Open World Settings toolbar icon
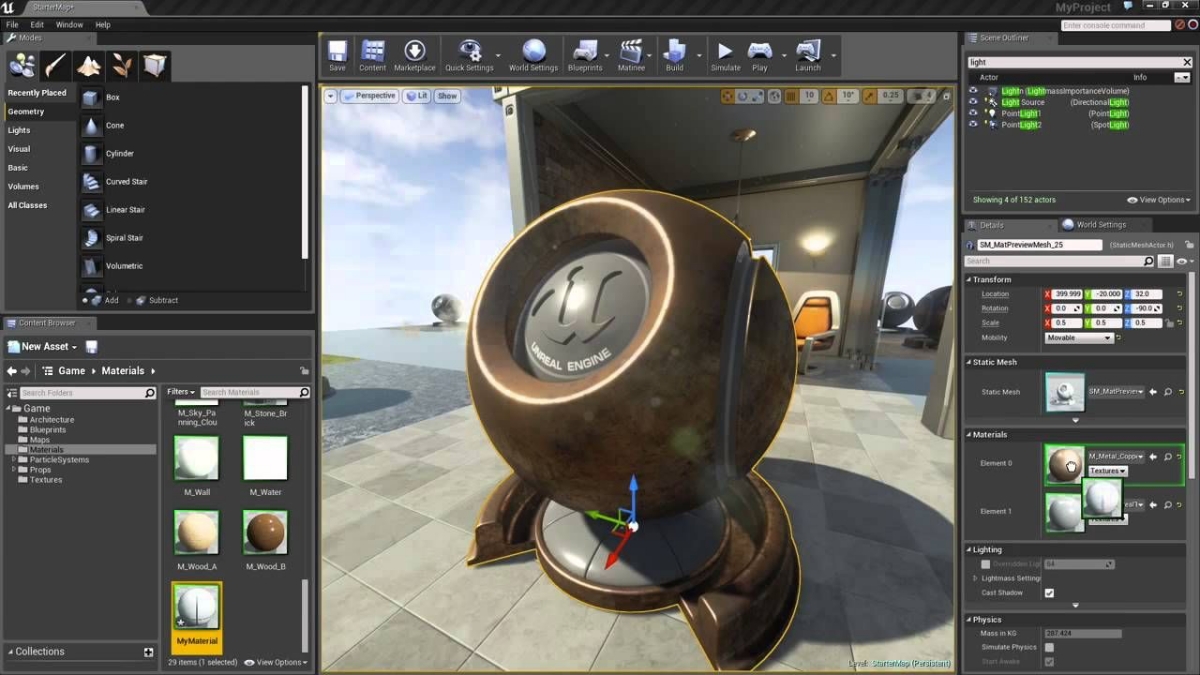This screenshot has height=675, width=1200. coord(534,51)
